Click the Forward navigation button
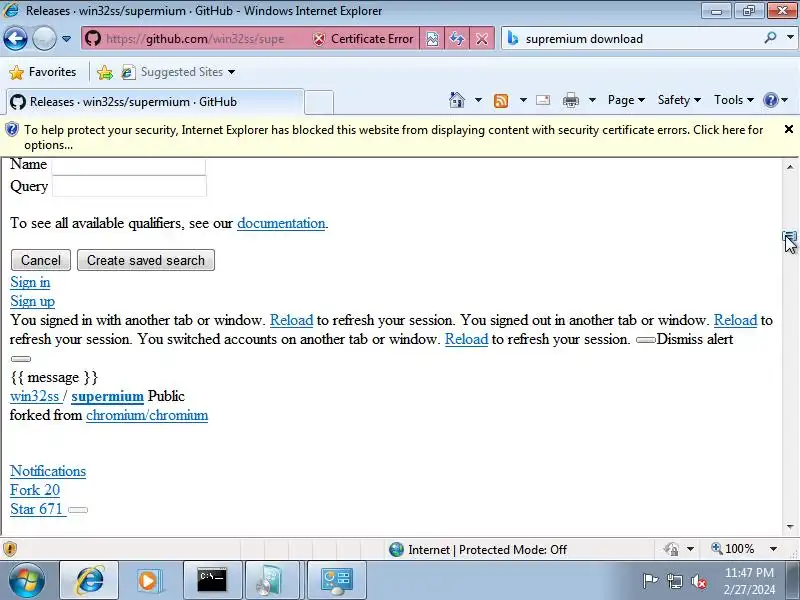 44,38
